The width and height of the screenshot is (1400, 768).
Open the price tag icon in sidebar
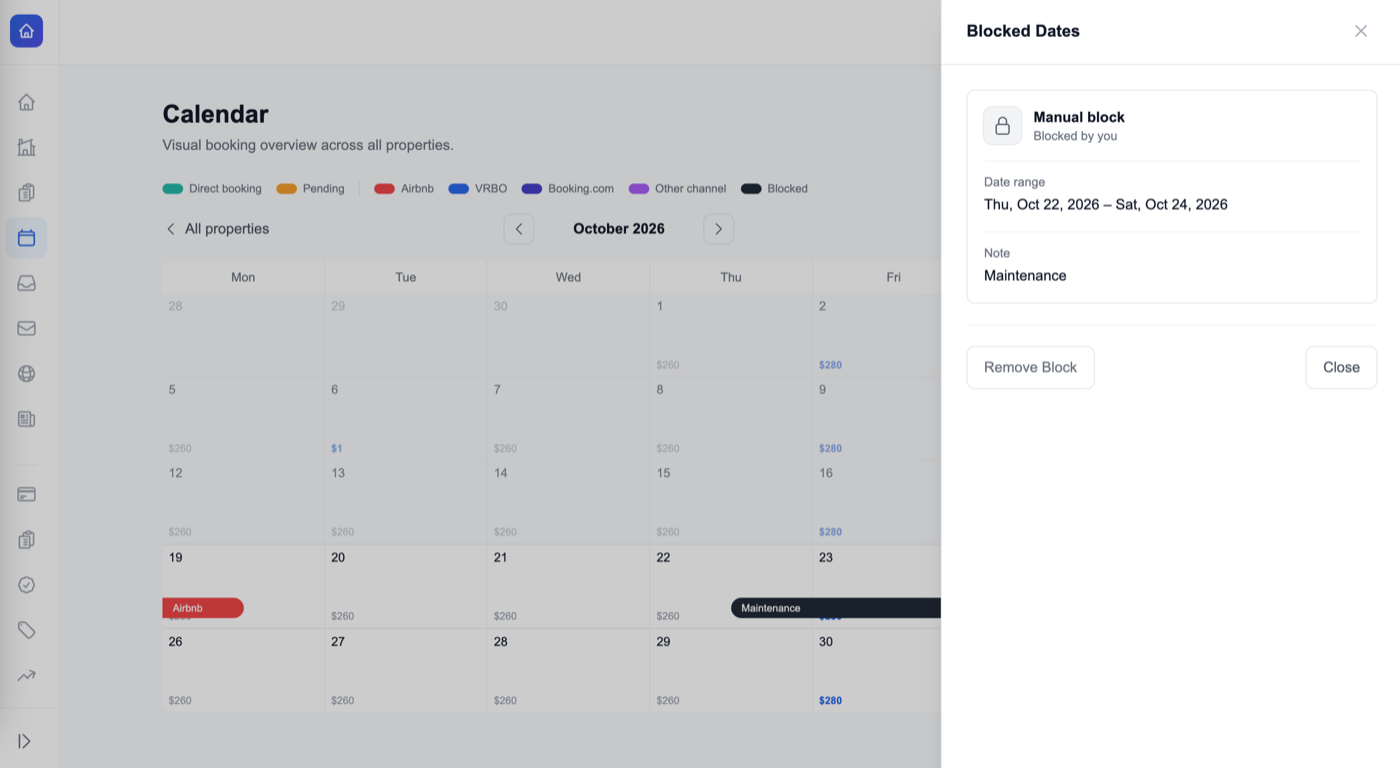[26, 630]
